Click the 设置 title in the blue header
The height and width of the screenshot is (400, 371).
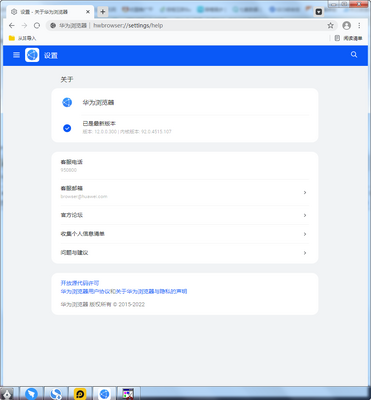tap(51, 55)
